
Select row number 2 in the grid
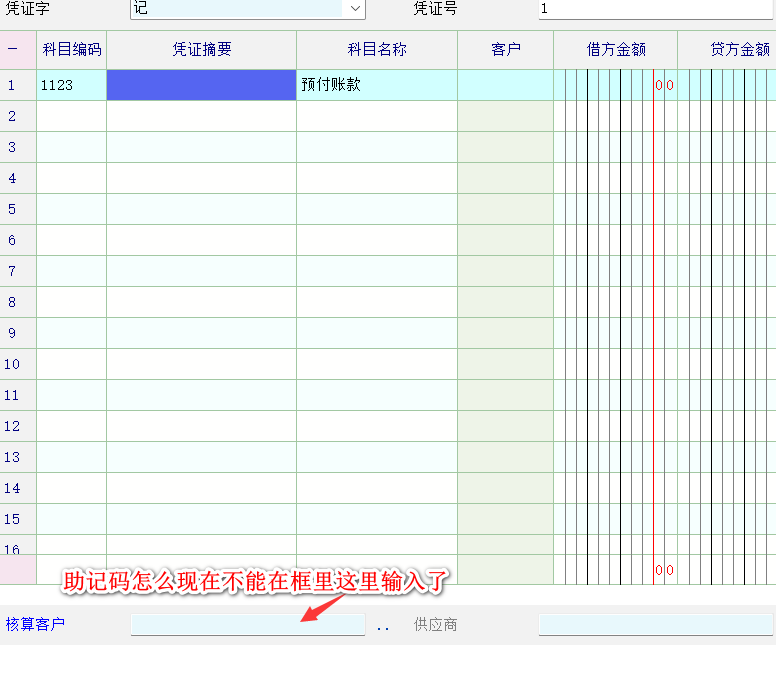pos(12,116)
